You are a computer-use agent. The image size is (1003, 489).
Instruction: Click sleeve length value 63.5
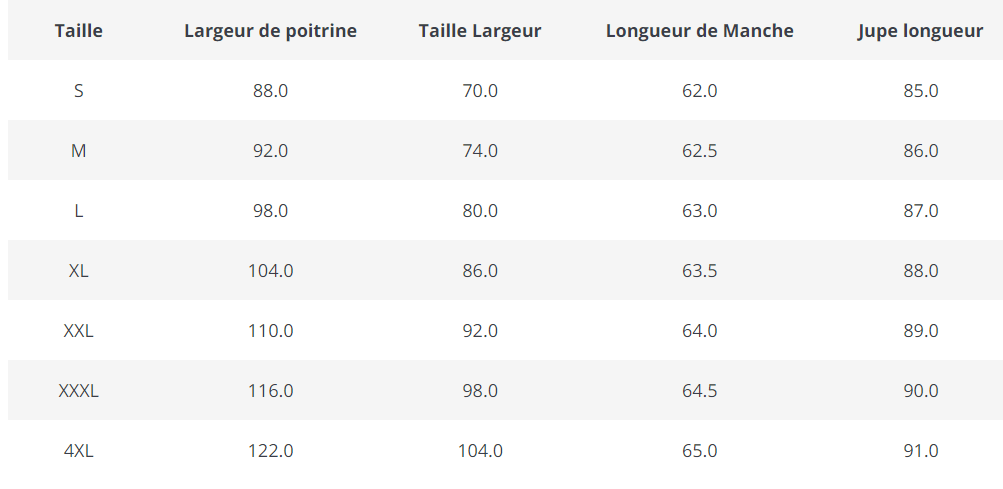[700, 271]
